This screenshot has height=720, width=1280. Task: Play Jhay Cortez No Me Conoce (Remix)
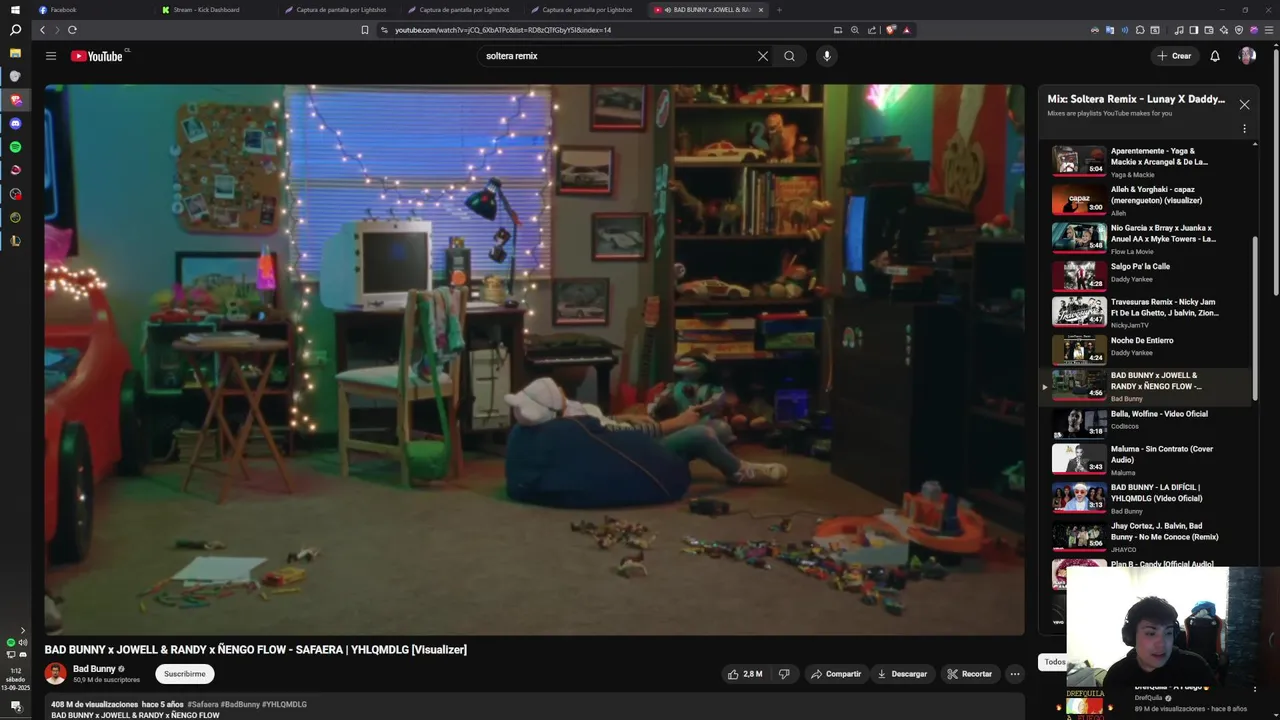coord(1150,536)
